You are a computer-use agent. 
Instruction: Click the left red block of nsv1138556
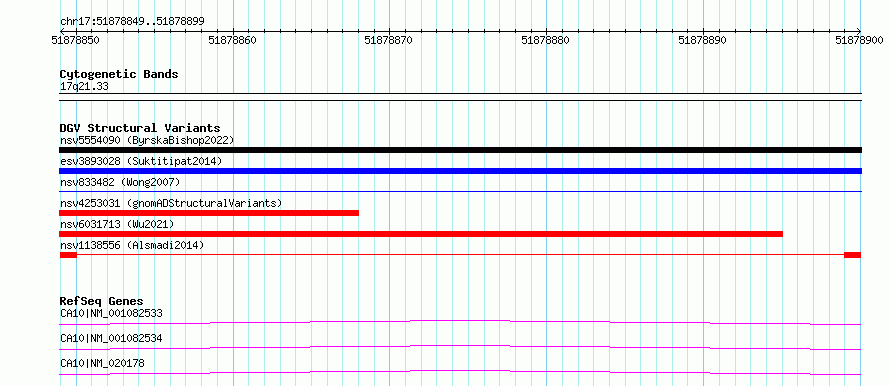click(x=68, y=255)
